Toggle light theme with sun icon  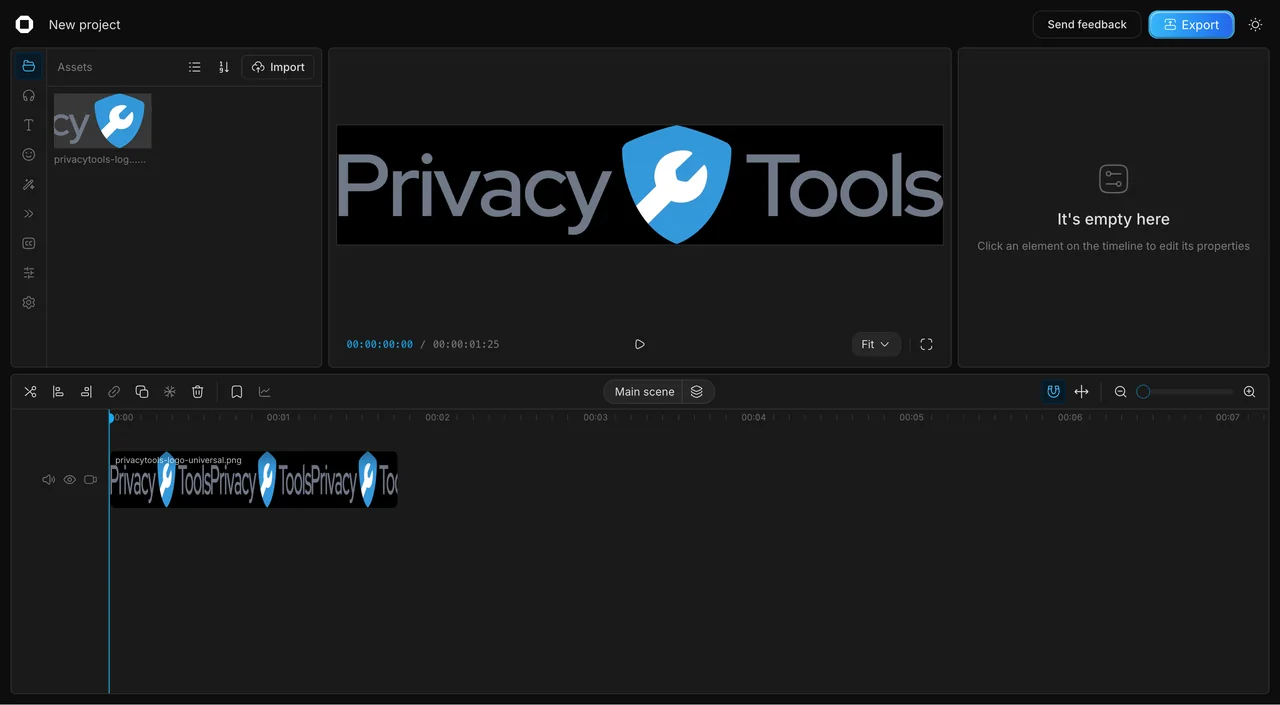pos(1256,25)
